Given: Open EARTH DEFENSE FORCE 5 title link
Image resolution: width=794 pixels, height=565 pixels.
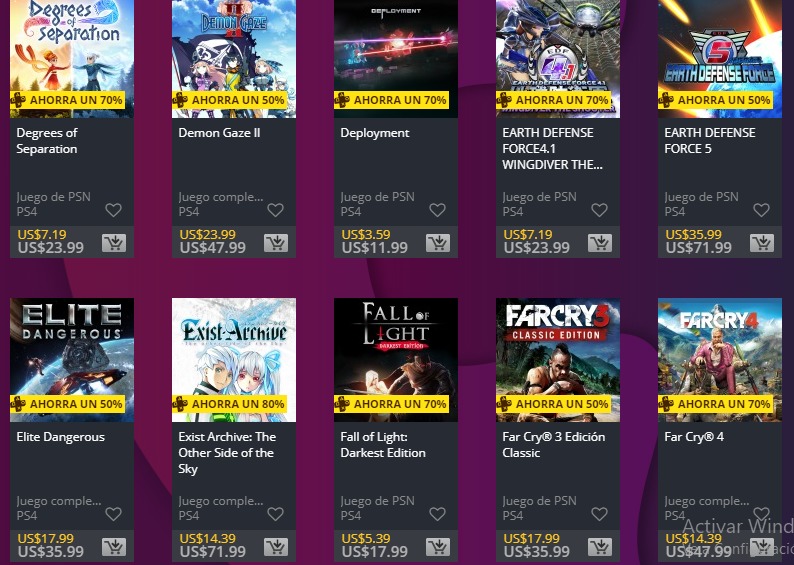Looking at the screenshot, I should tap(710, 140).
